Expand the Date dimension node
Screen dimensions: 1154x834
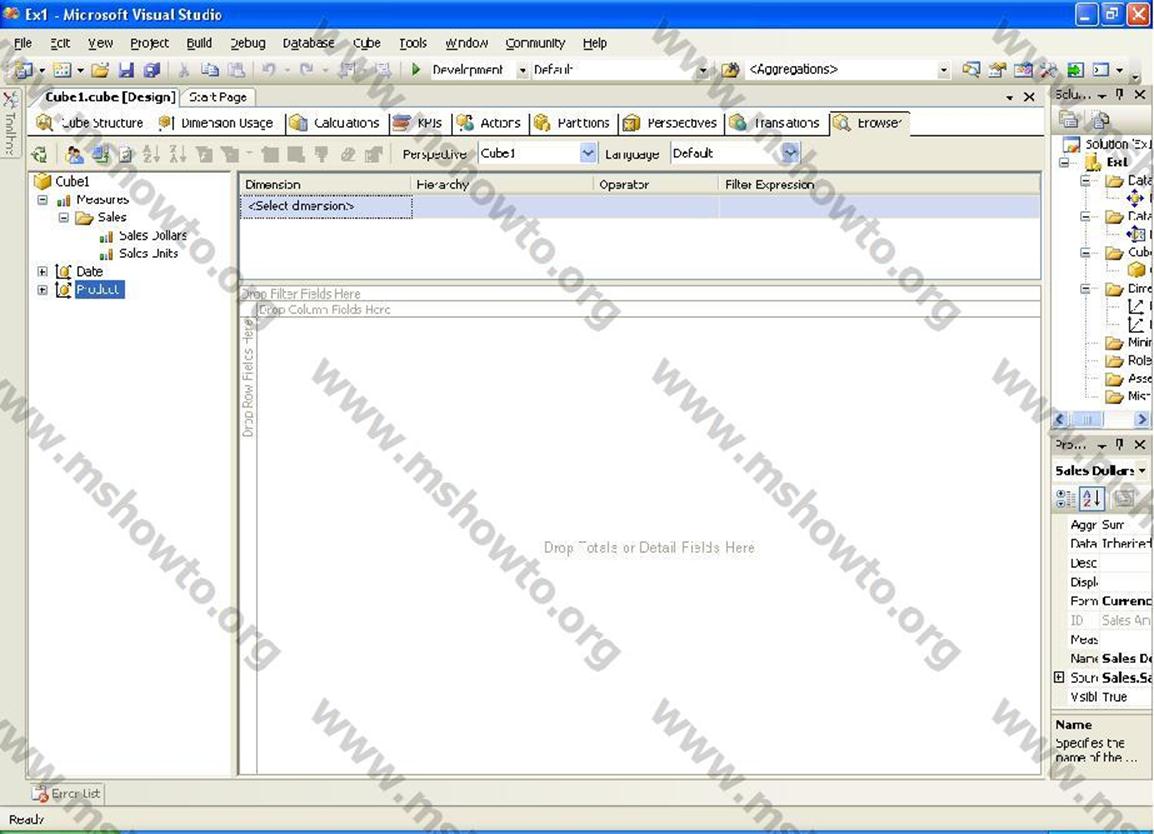pyautogui.click(x=43, y=272)
